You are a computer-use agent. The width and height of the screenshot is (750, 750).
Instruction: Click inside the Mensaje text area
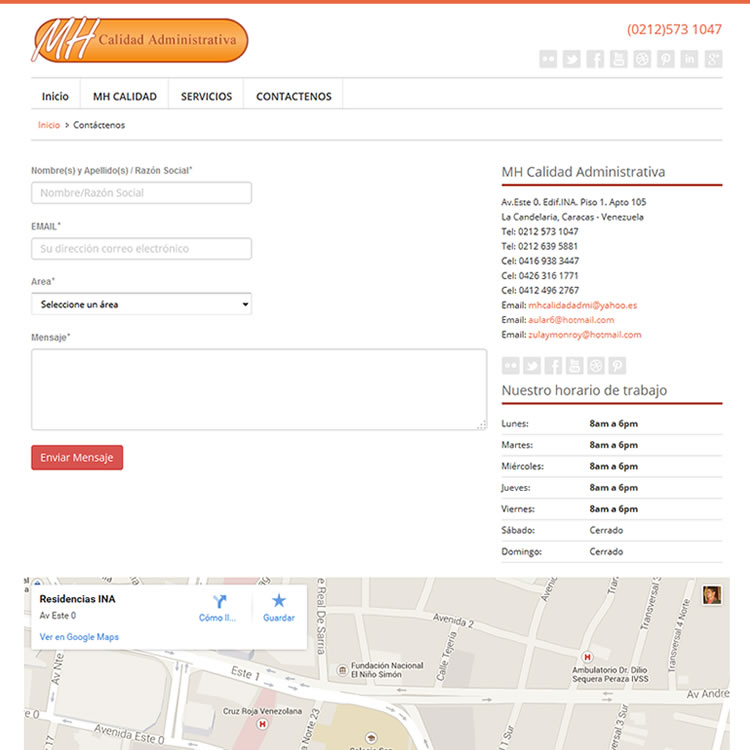coord(258,389)
